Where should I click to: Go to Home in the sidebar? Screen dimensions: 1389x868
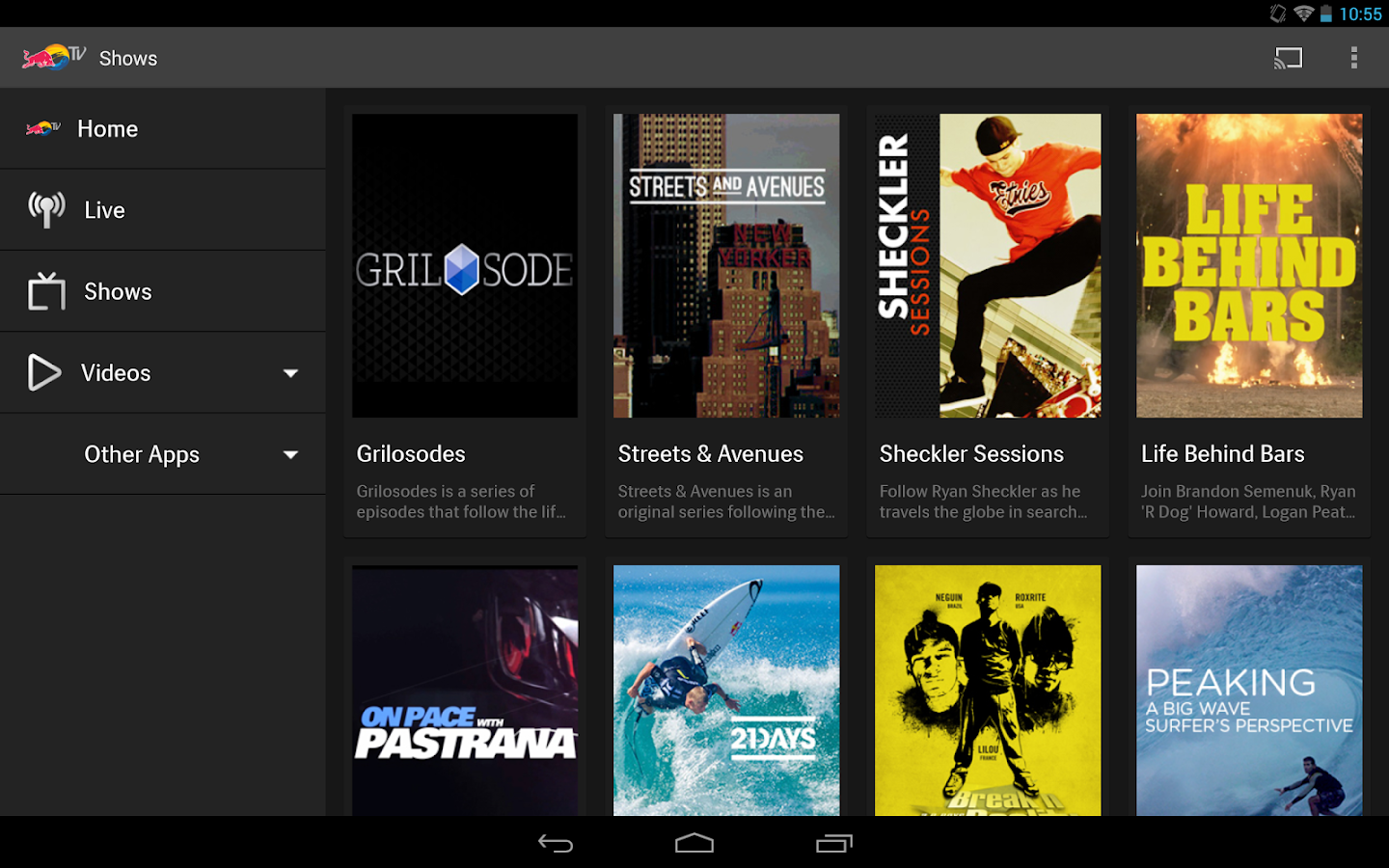(x=108, y=129)
